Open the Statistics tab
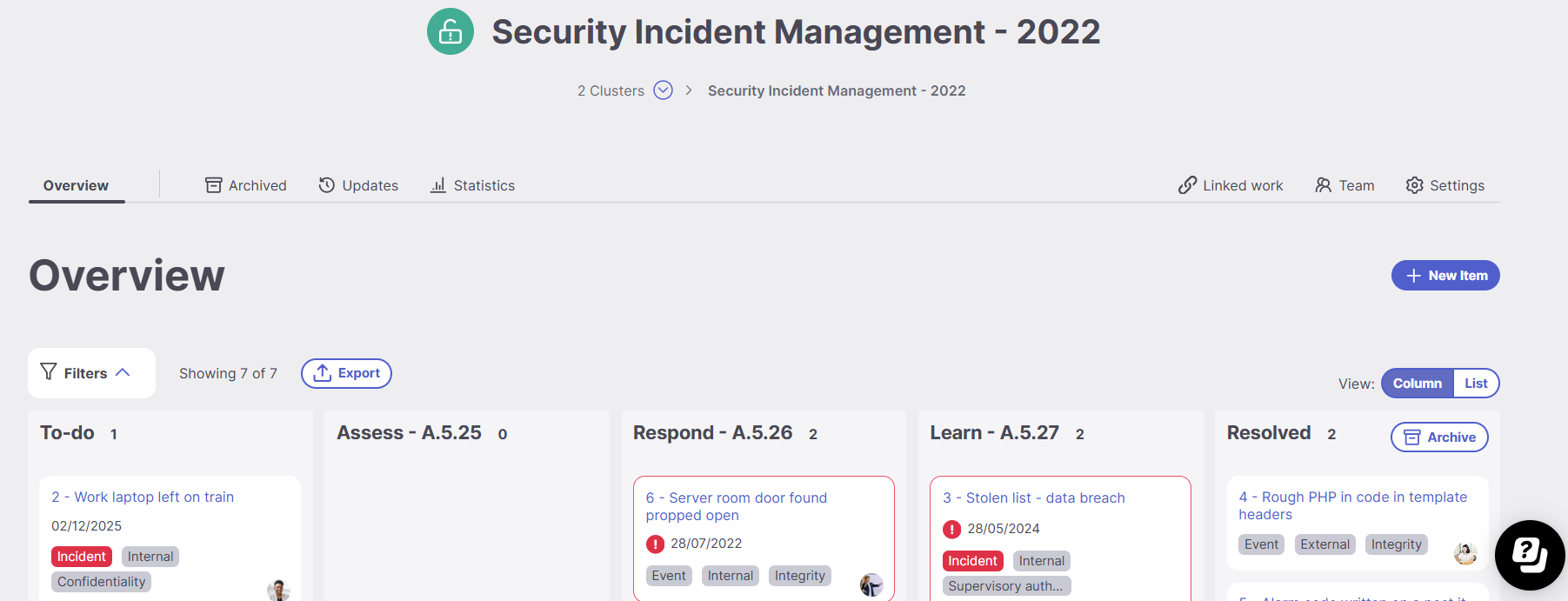The image size is (1568, 601). [473, 185]
